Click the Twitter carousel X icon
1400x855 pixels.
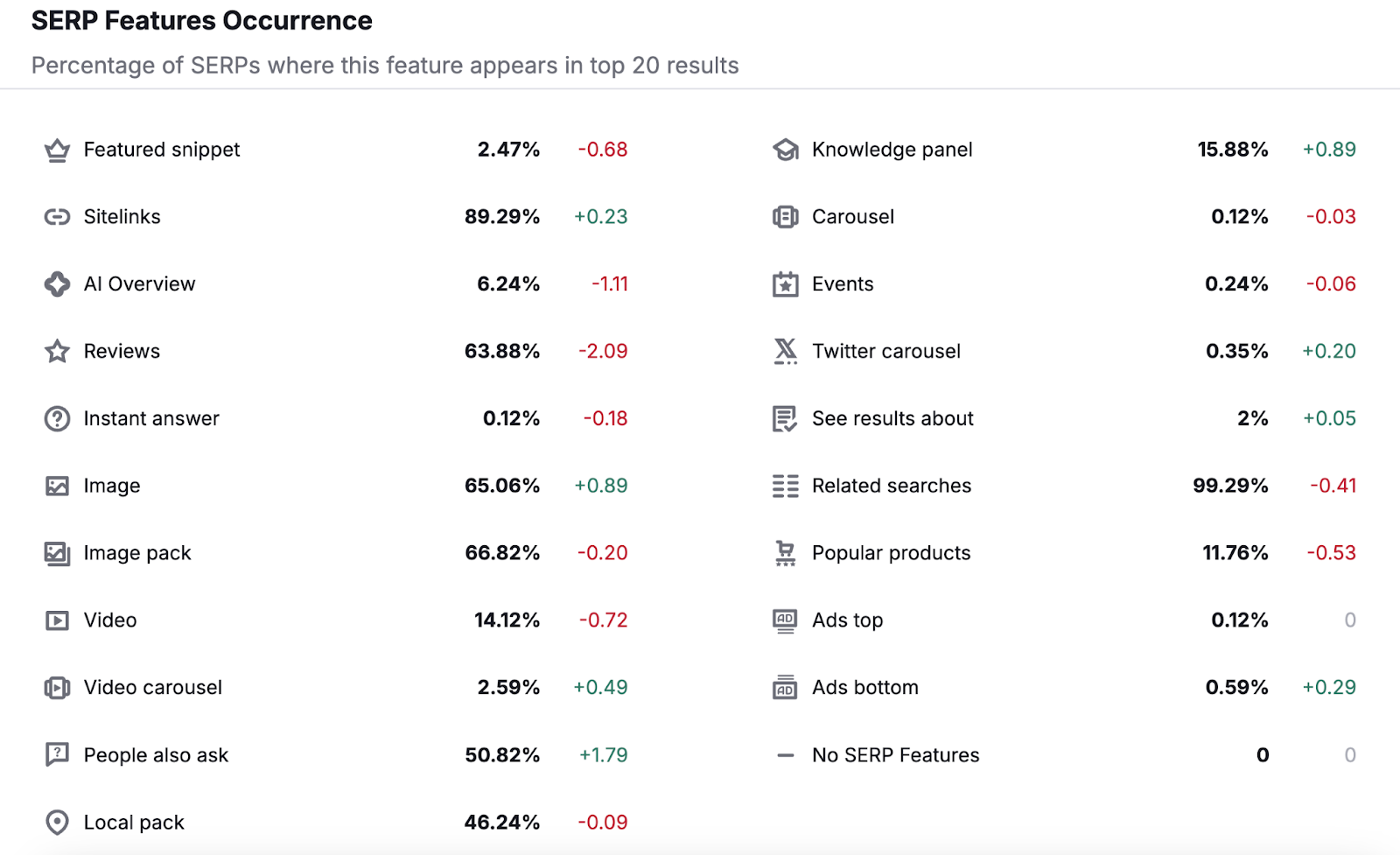pyautogui.click(x=785, y=351)
